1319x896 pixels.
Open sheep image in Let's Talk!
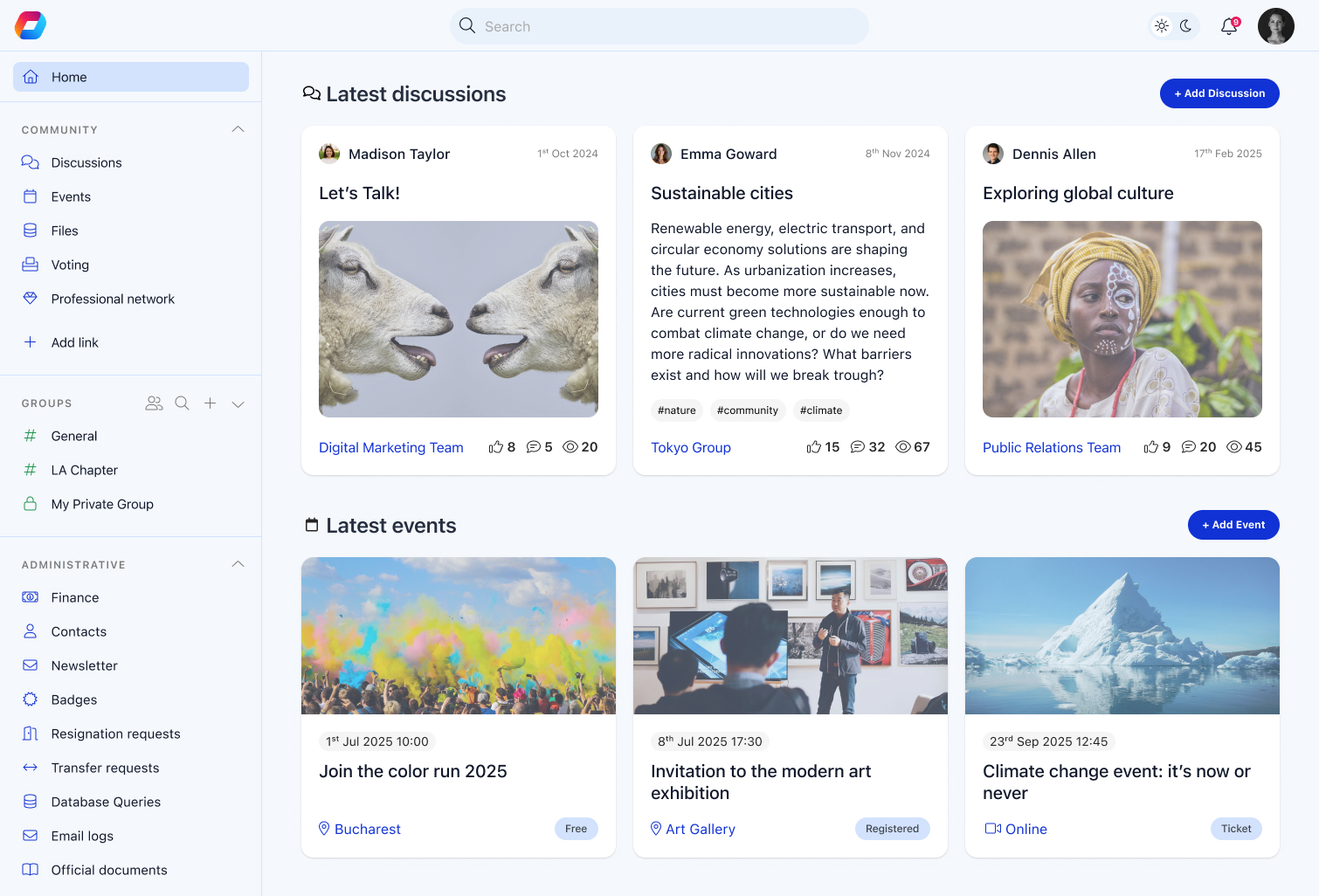click(x=459, y=319)
